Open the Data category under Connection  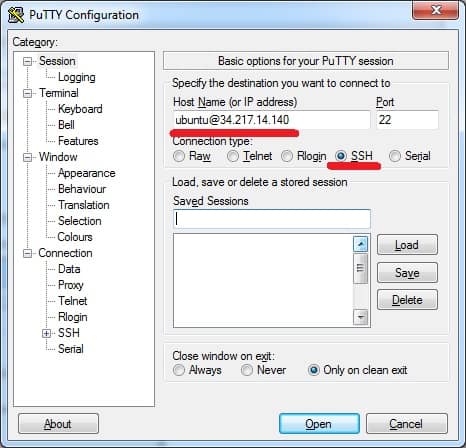point(69,269)
